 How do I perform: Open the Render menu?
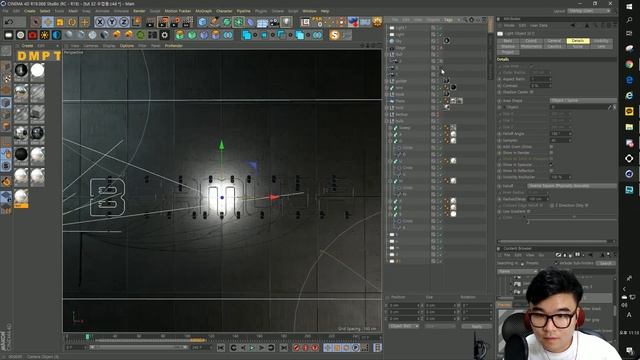139,11
